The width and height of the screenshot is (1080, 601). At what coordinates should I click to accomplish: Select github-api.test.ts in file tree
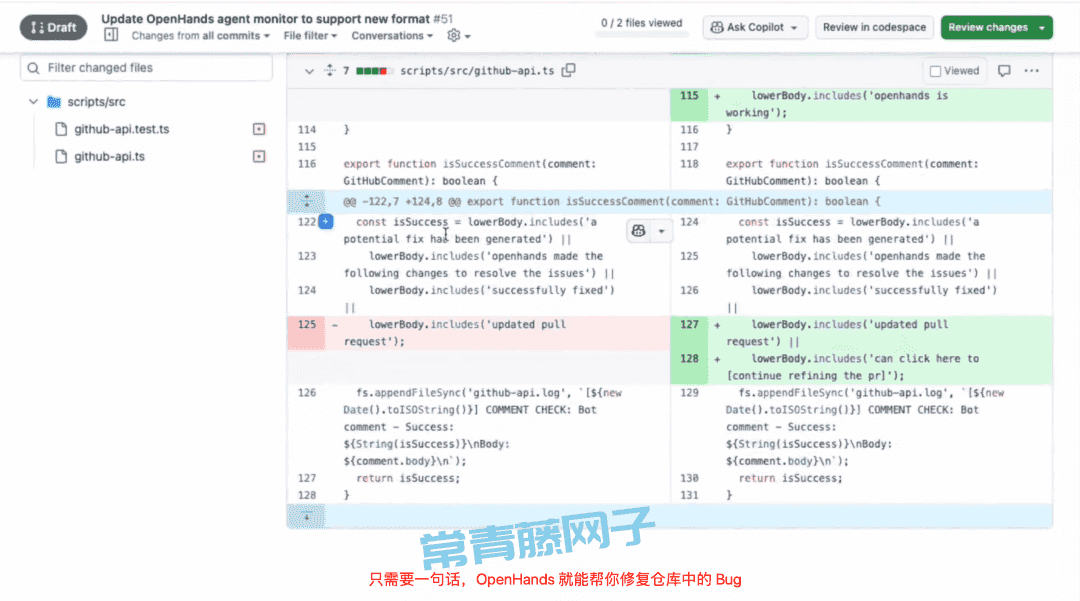pos(122,129)
